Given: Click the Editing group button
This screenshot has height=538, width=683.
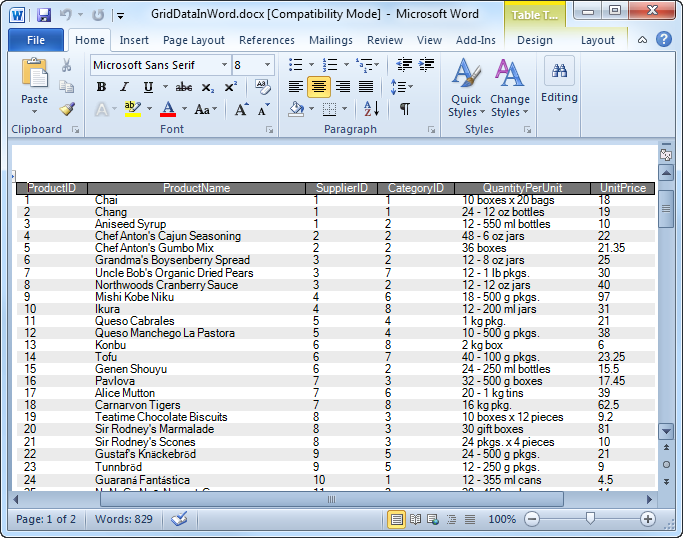Looking at the screenshot, I should [559, 85].
